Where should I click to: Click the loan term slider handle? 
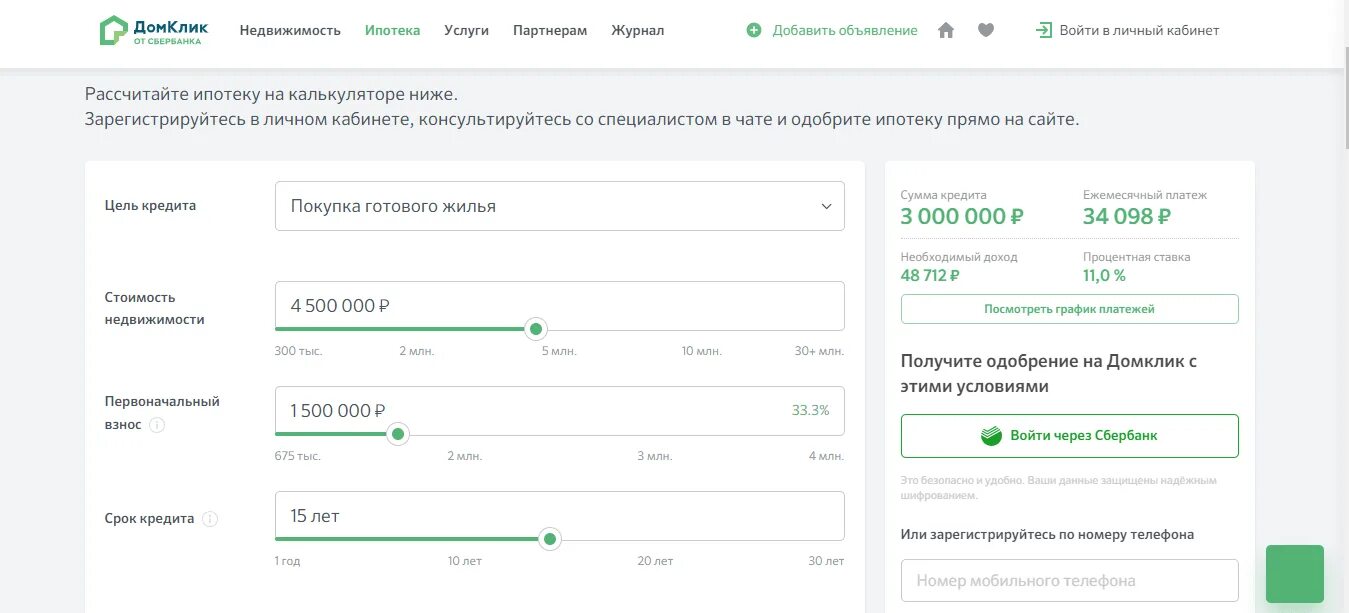(x=549, y=539)
